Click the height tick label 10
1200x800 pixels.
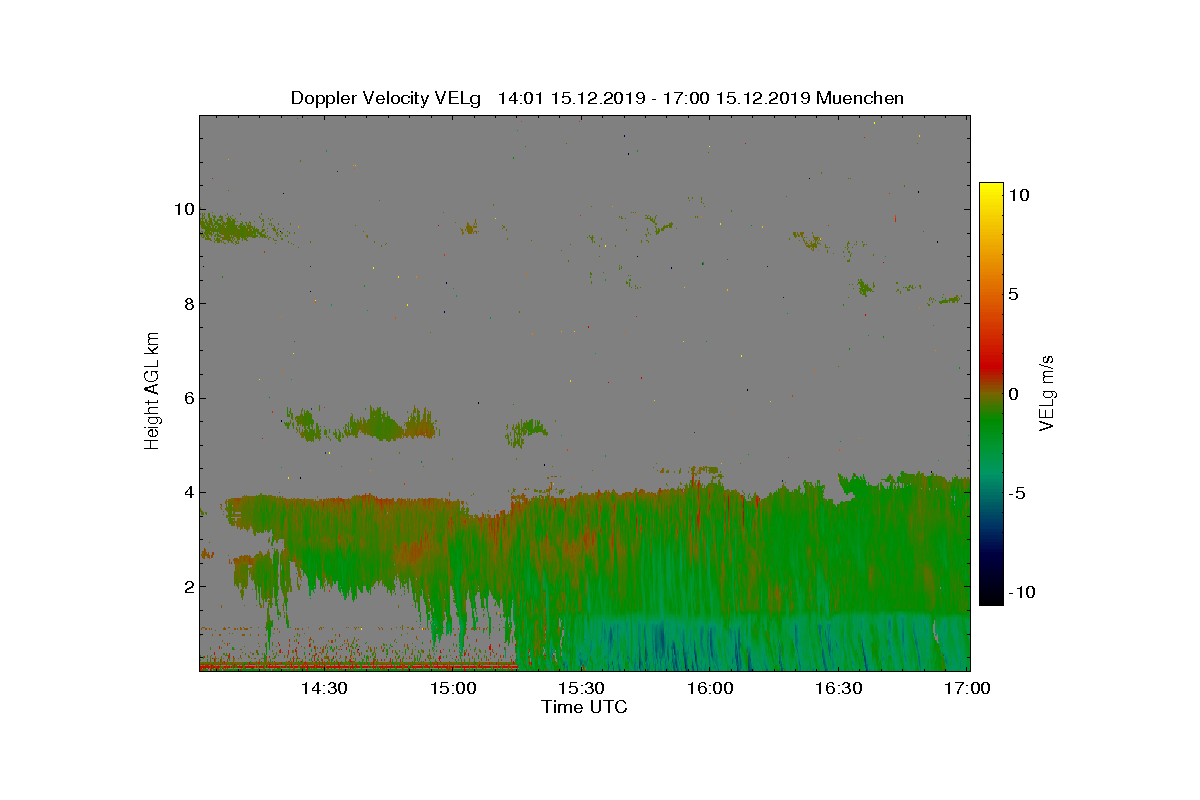[x=183, y=209]
